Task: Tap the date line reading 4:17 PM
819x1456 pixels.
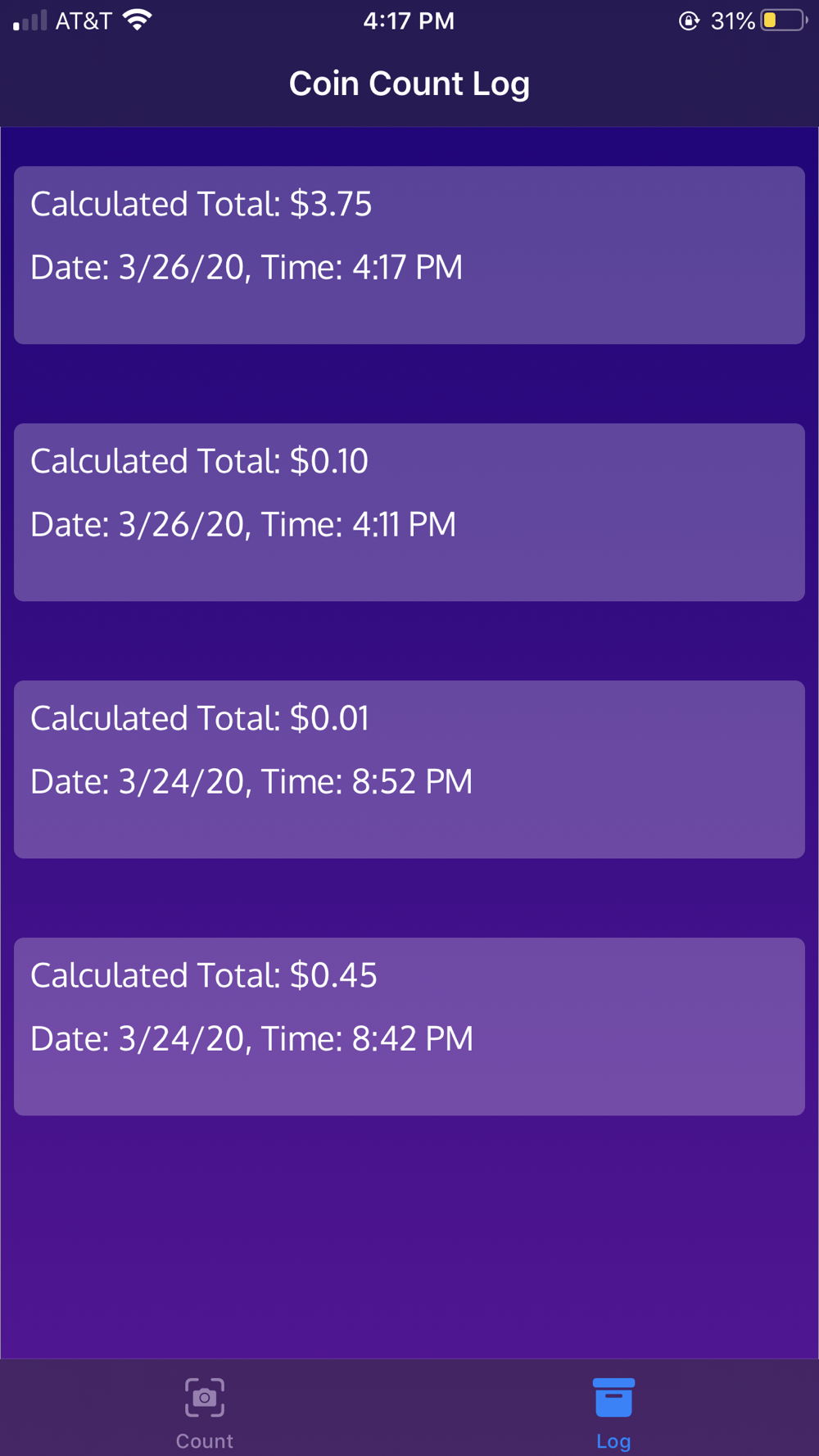Action: tap(247, 267)
